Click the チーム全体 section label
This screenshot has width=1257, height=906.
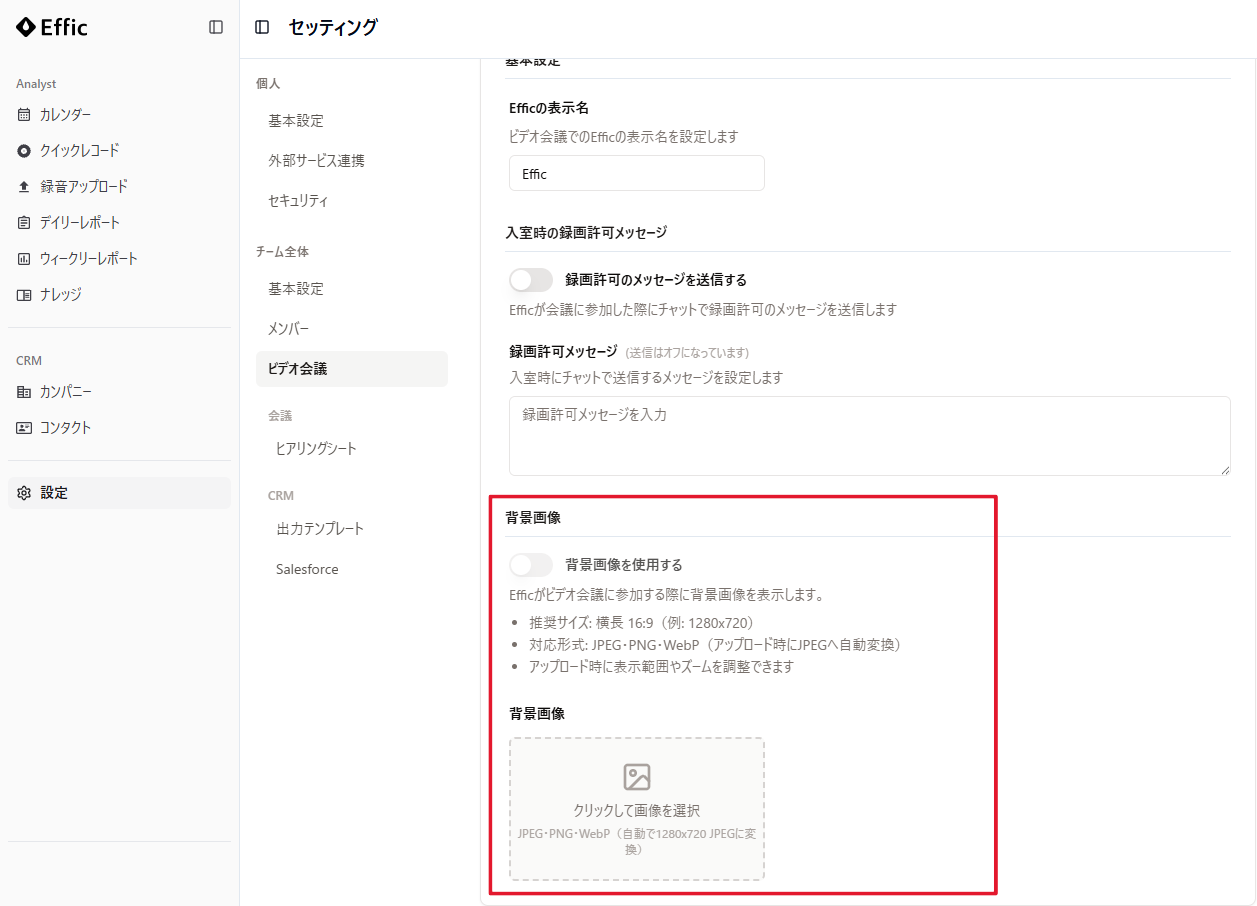282,252
